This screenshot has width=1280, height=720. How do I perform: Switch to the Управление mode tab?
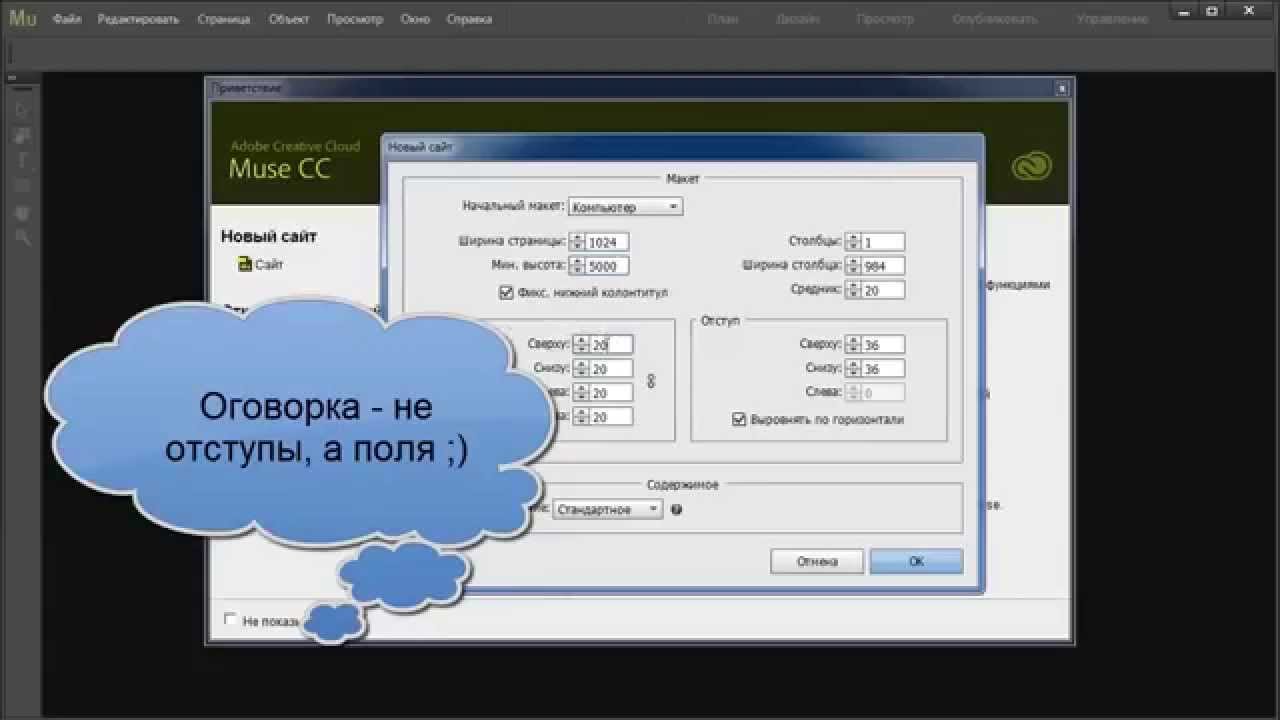(x=1113, y=19)
